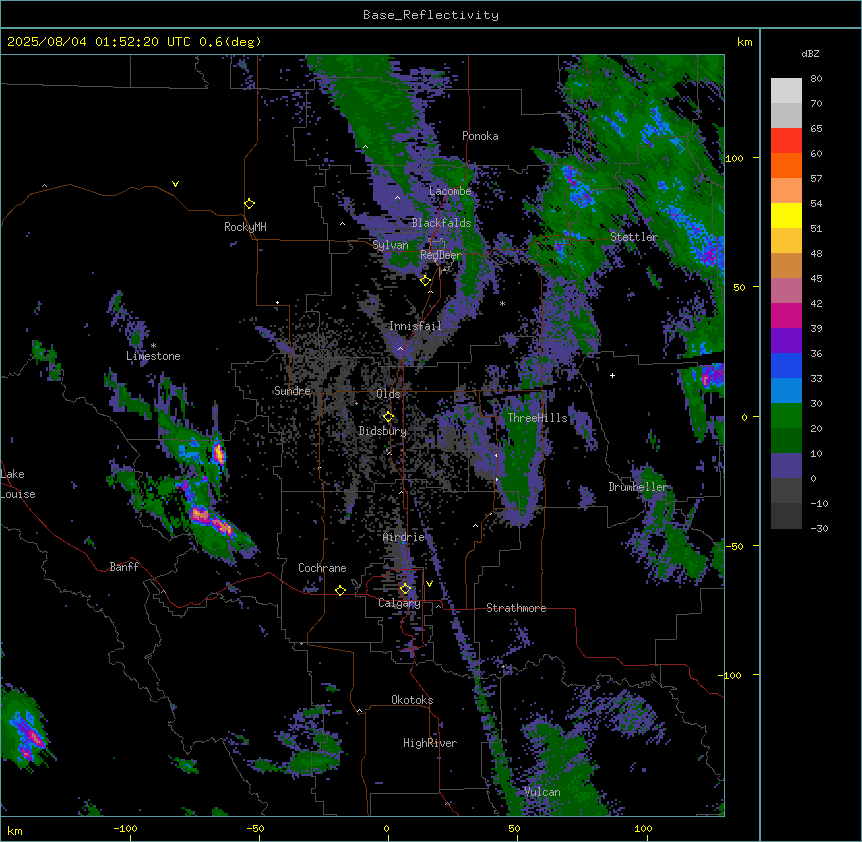Click the Innisfail city label
This screenshot has height=842, width=862.
415,326
